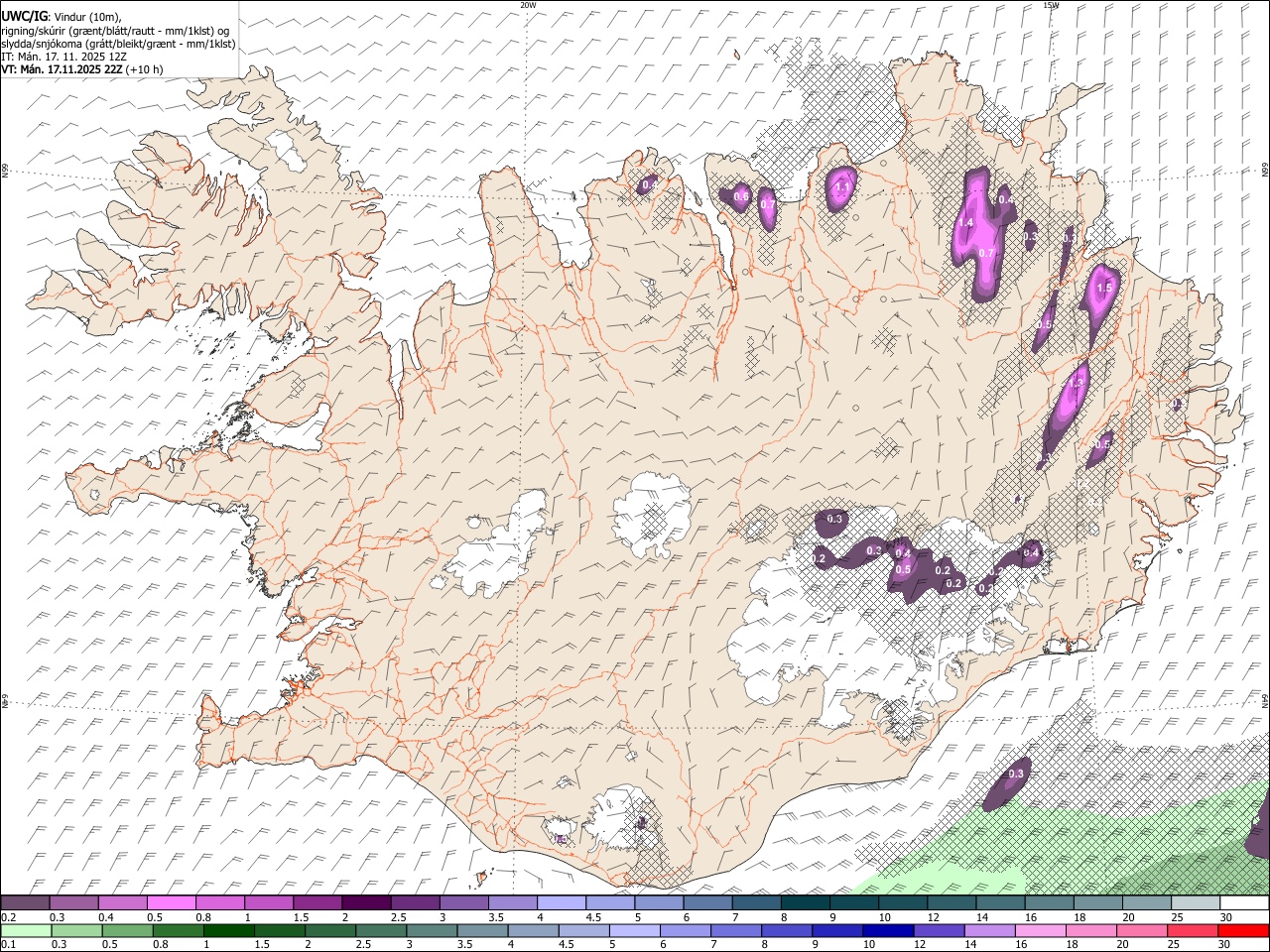Select the rain legend swatch starting at 0.5
Image resolution: width=1270 pixels, height=952 pixels.
pos(127,931)
